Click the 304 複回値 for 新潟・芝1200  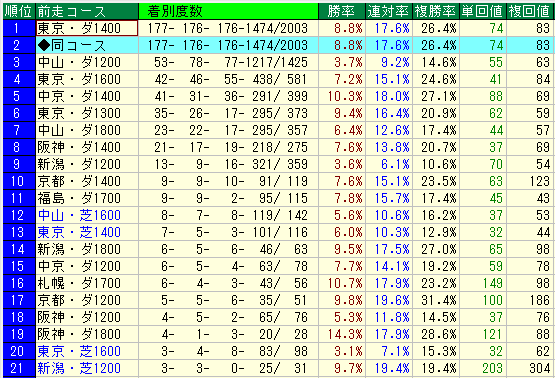530,368
